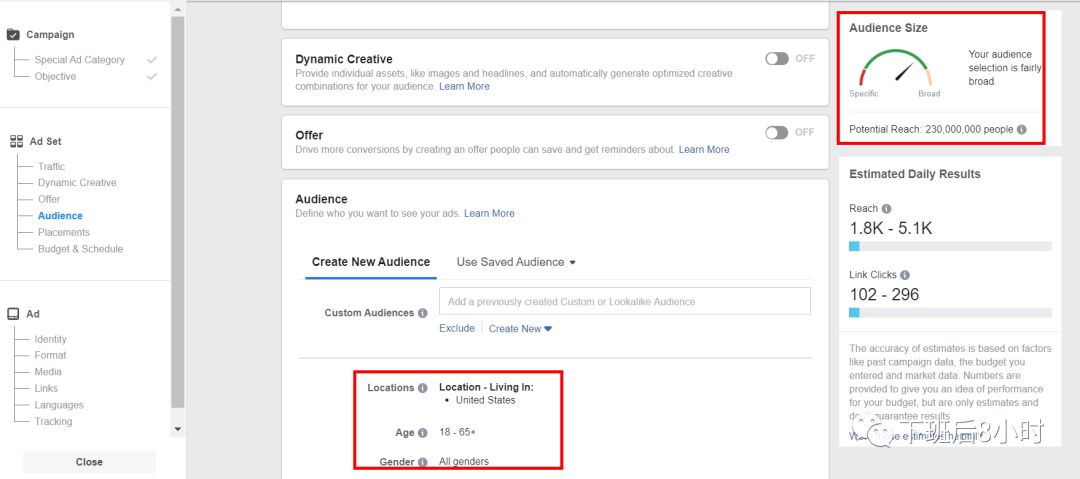Click the 18 - 65+ age value
Image resolution: width=1080 pixels, height=479 pixels.
(457, 432)
